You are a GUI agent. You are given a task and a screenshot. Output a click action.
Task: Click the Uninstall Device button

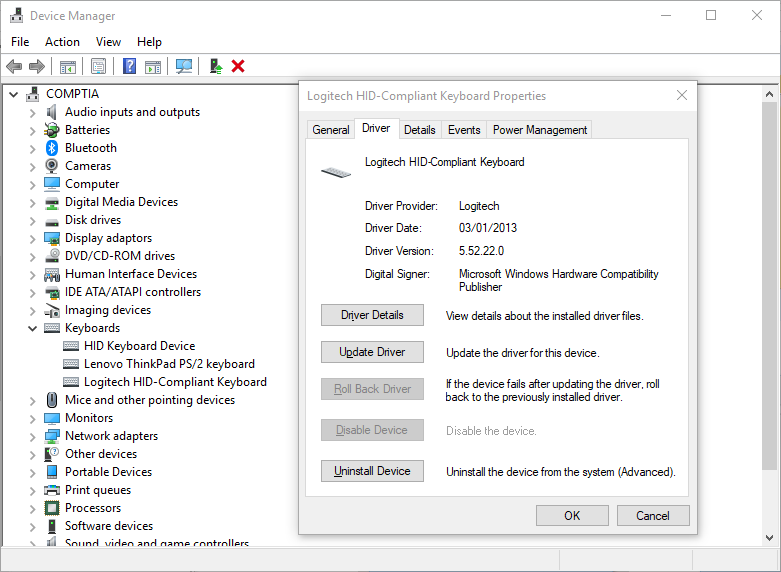(x=372, y=471)
